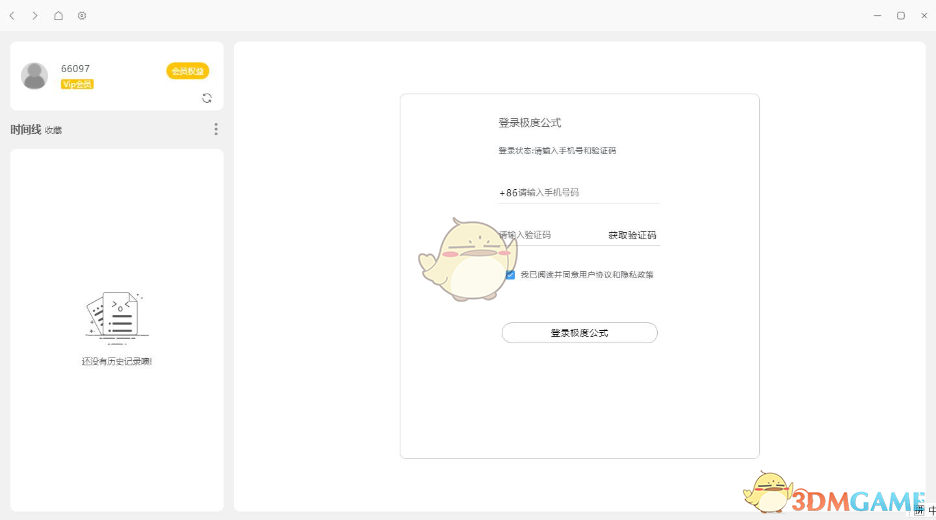The height and width of the screenshot is (520, 936).
Task: Open the settings gear icon
Action: pyautogui.click(x=82, y=16)
